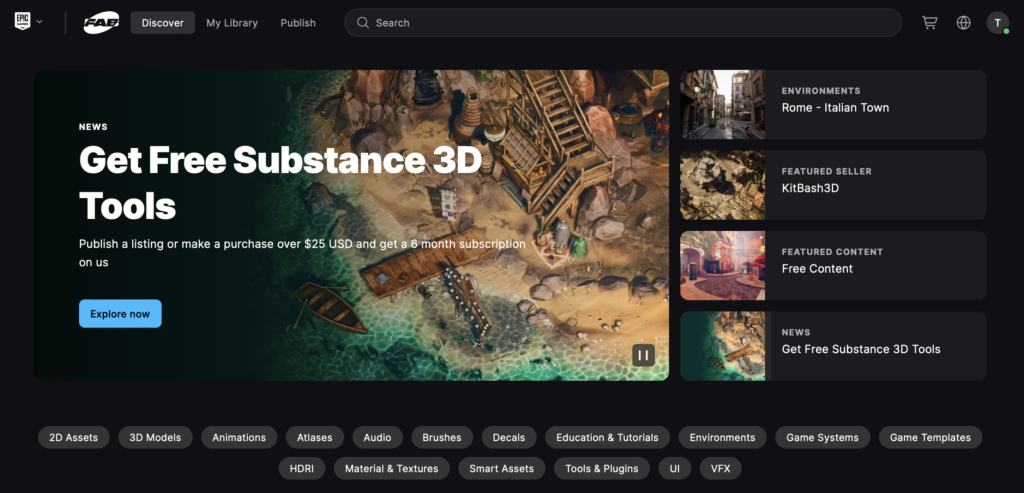Open the shopping cart icon
Image resolution: width=1024 pixels, height=493 pixels.
pyautogui.click(x=929, y=22)
